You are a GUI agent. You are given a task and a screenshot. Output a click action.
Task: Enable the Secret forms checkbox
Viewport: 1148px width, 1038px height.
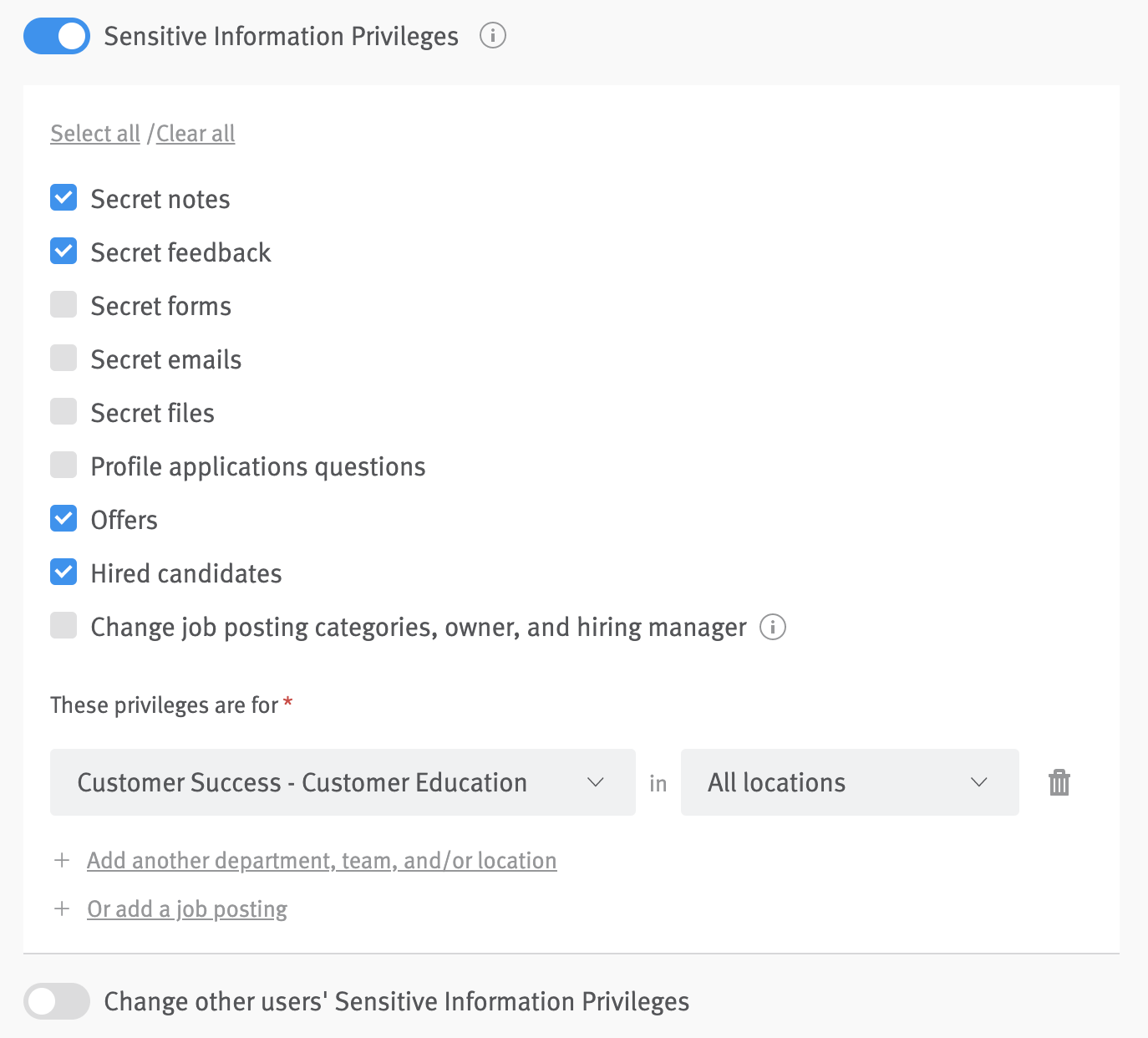tap(63, 304)
